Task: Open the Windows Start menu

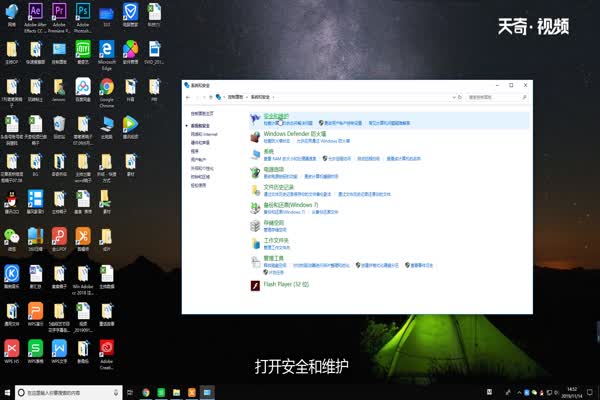Action: pyautogui.click(x=7, y=392)
